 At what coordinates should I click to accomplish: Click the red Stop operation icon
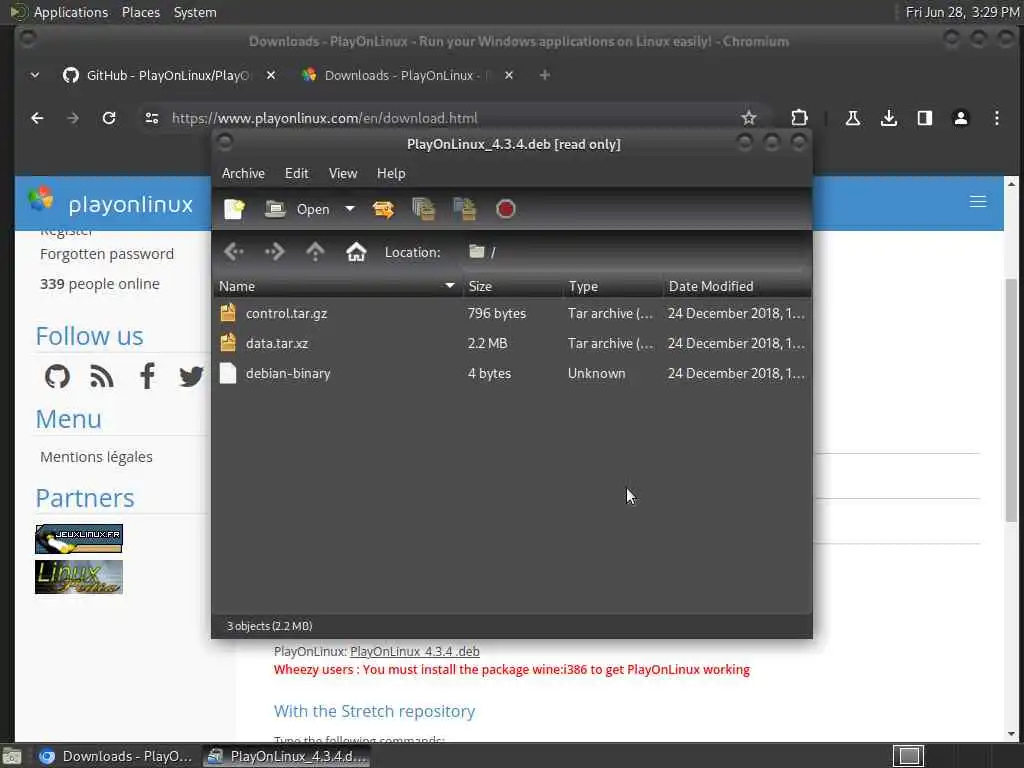505,209
